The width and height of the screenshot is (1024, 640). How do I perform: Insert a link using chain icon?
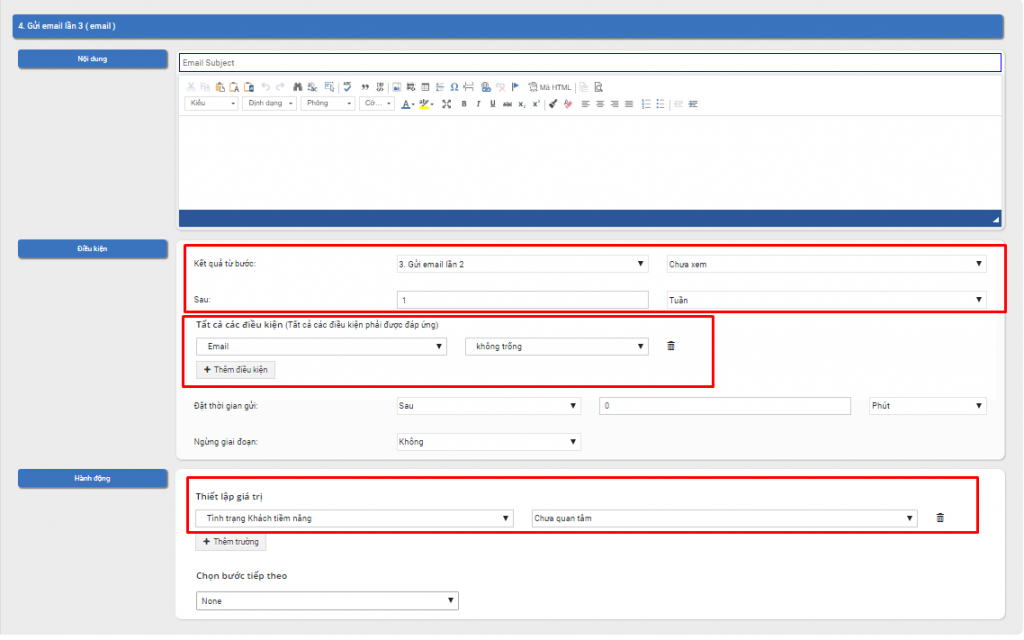tap(485, 87)
